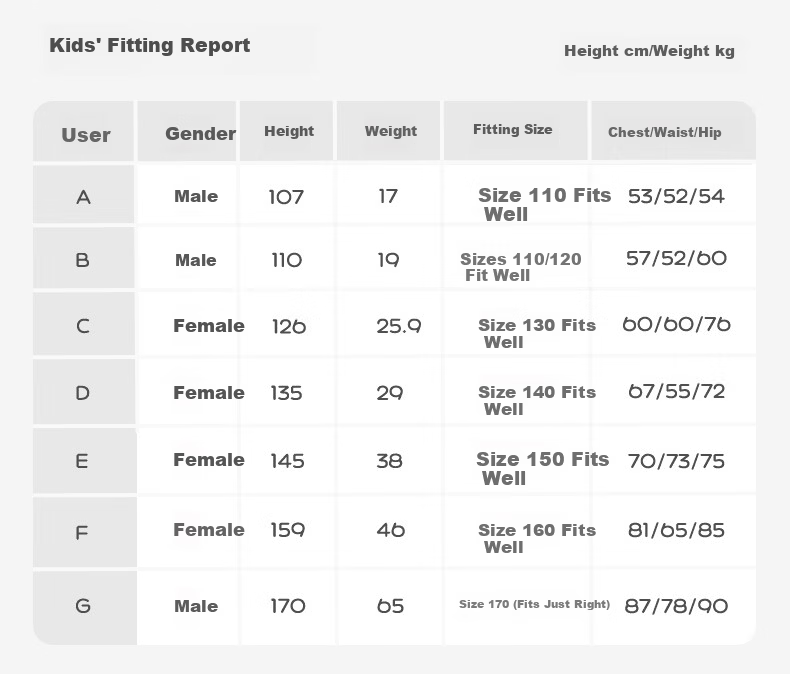Image resolution: width=790 pixels, height=674 pixels.
Task: Click the Height column header
Action: 289,131
